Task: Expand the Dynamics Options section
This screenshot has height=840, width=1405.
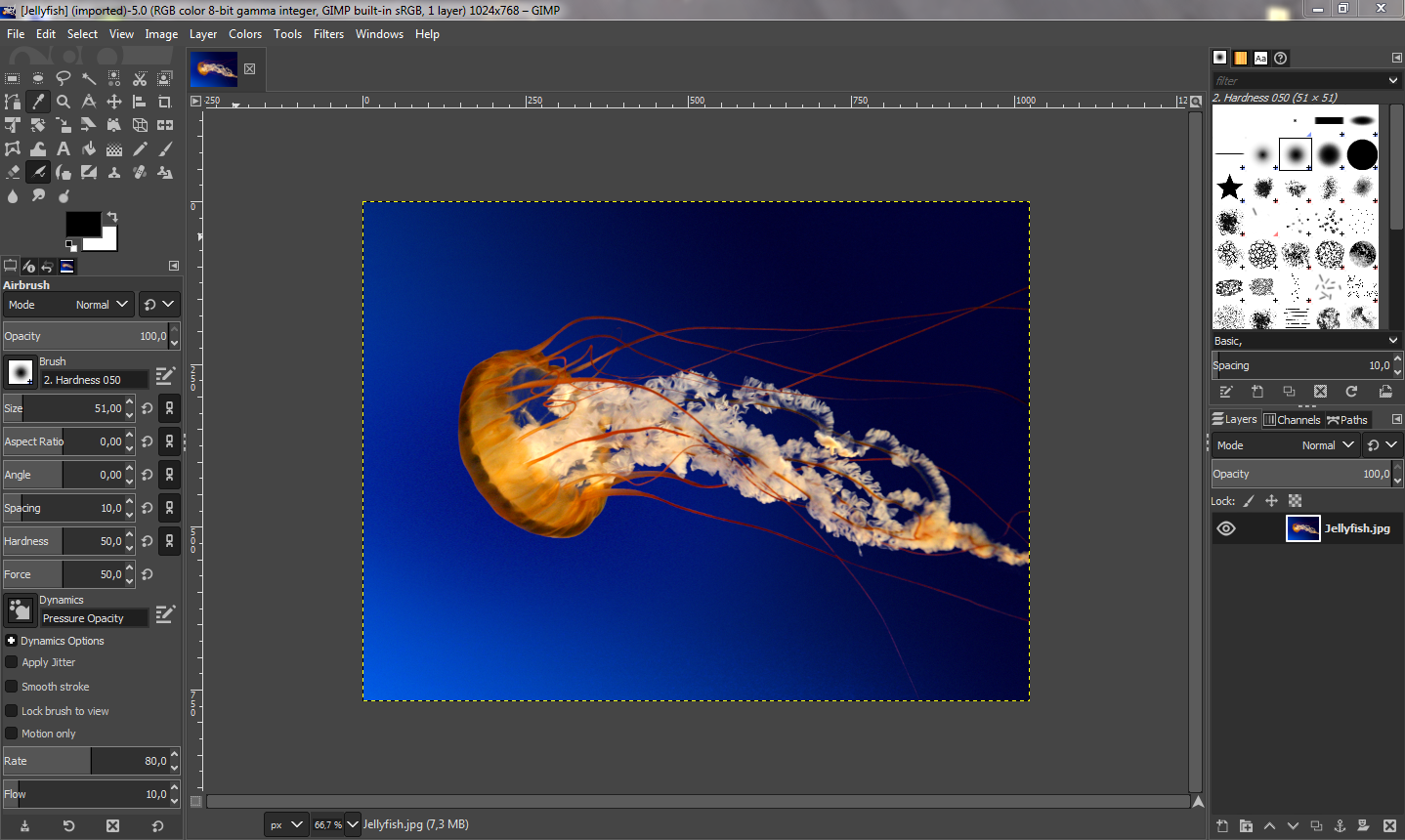Action: coord(11,641)
